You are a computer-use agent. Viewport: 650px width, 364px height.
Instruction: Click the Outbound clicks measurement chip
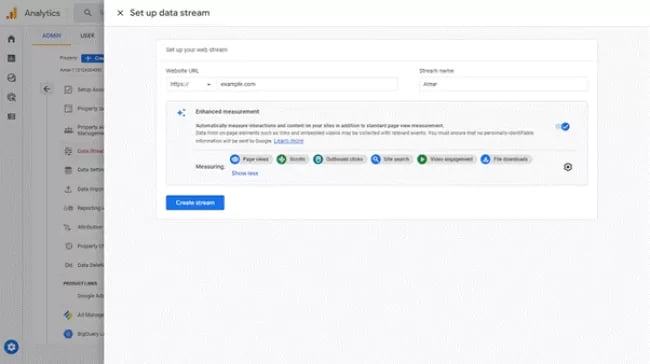click(x=339, y=159)
